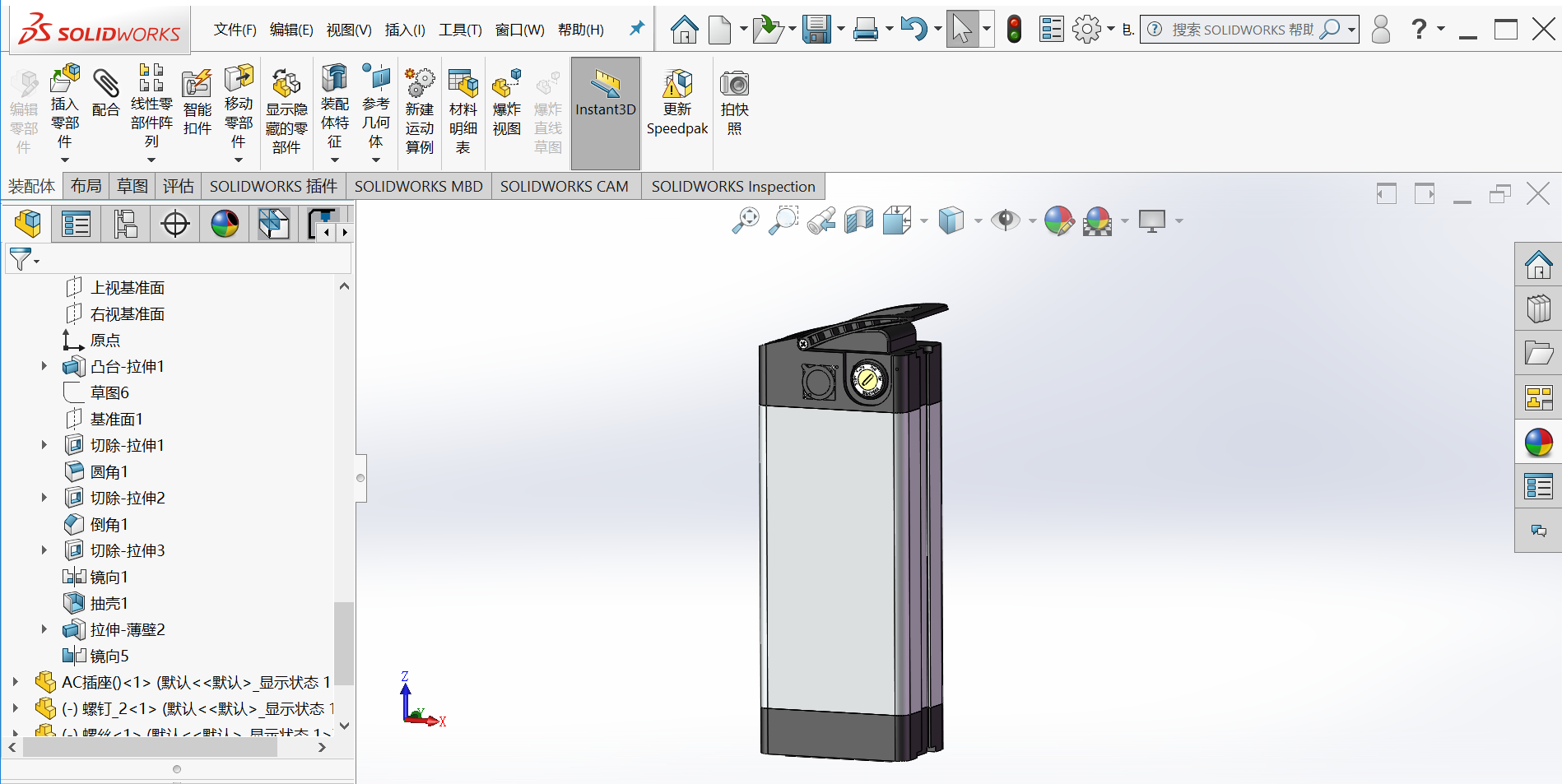The width and height of the screenshot is (1562, 784).
Task: Click the Zoom to Area icon
Action: pyautogui.click(x=783, y=220)
